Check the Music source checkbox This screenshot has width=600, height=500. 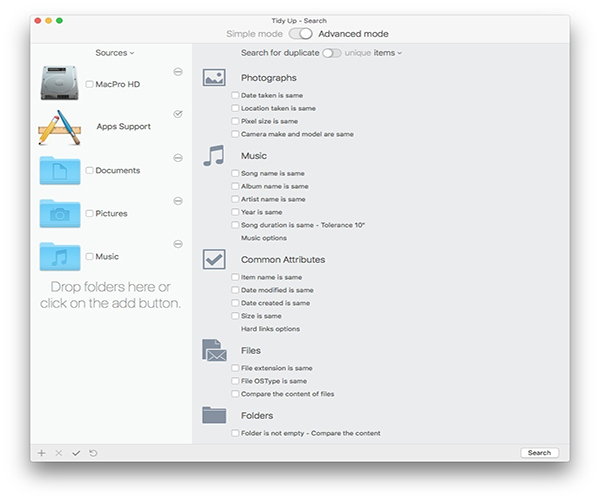click(89, 256)
